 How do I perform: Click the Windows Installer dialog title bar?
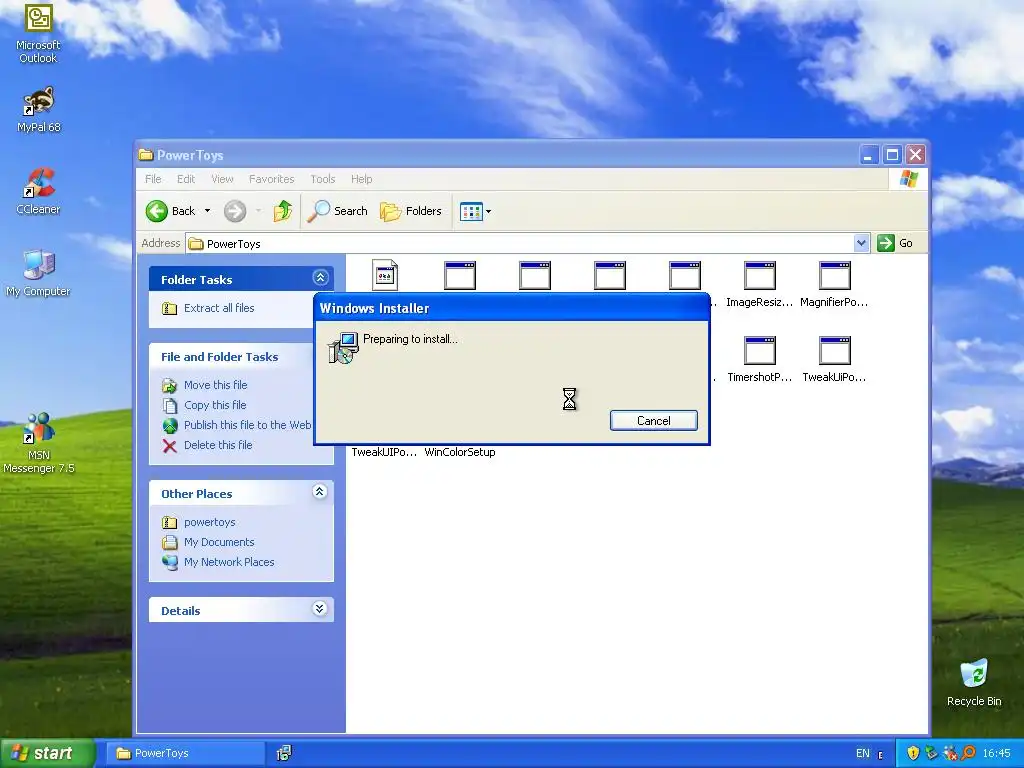(512, 308)
